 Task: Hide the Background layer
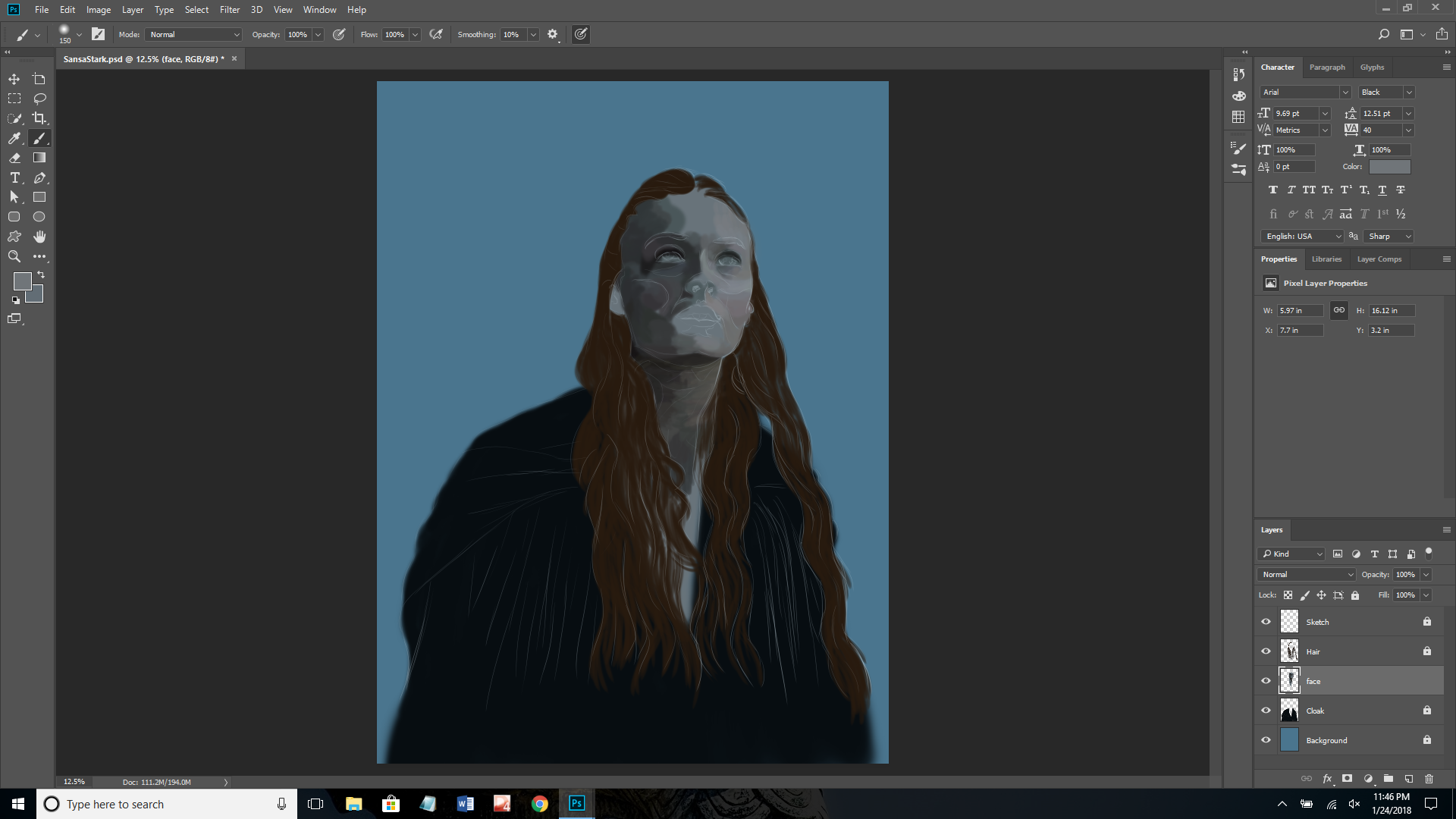[1266, 740]
